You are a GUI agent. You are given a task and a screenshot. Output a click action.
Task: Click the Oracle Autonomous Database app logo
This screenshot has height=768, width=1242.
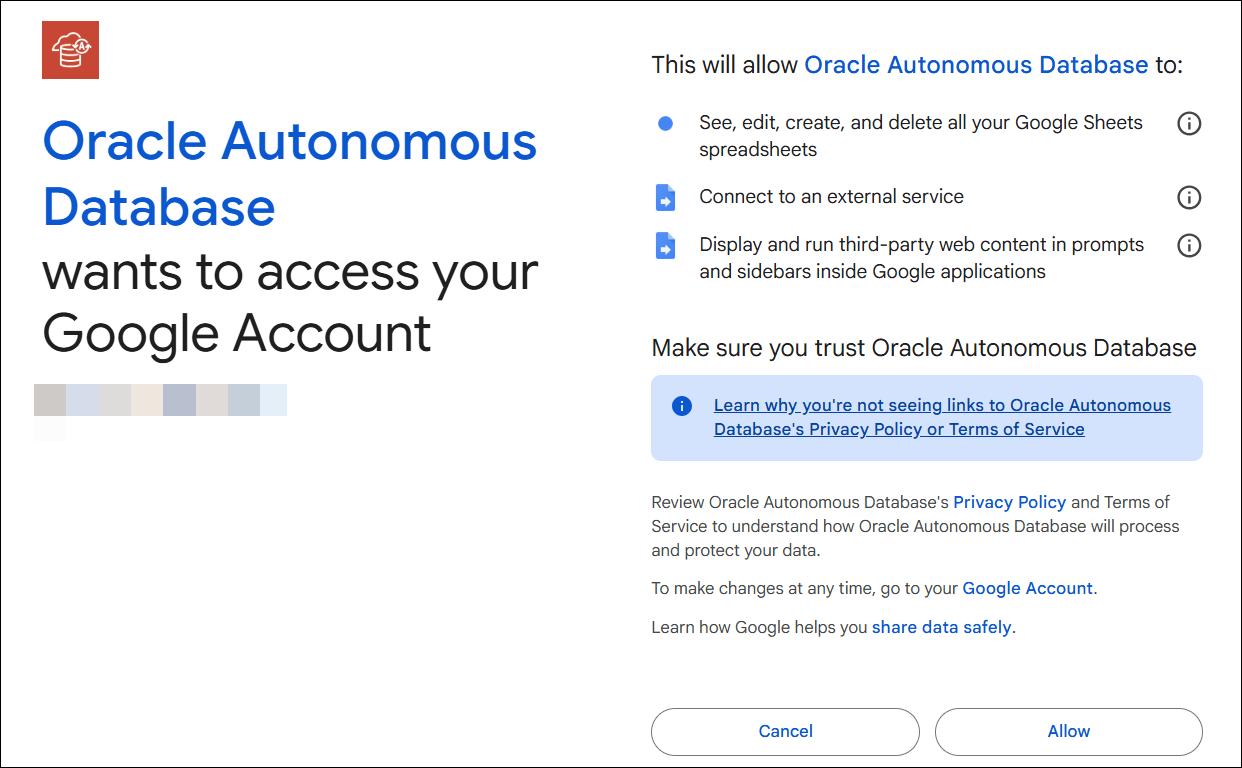(69, 49)
